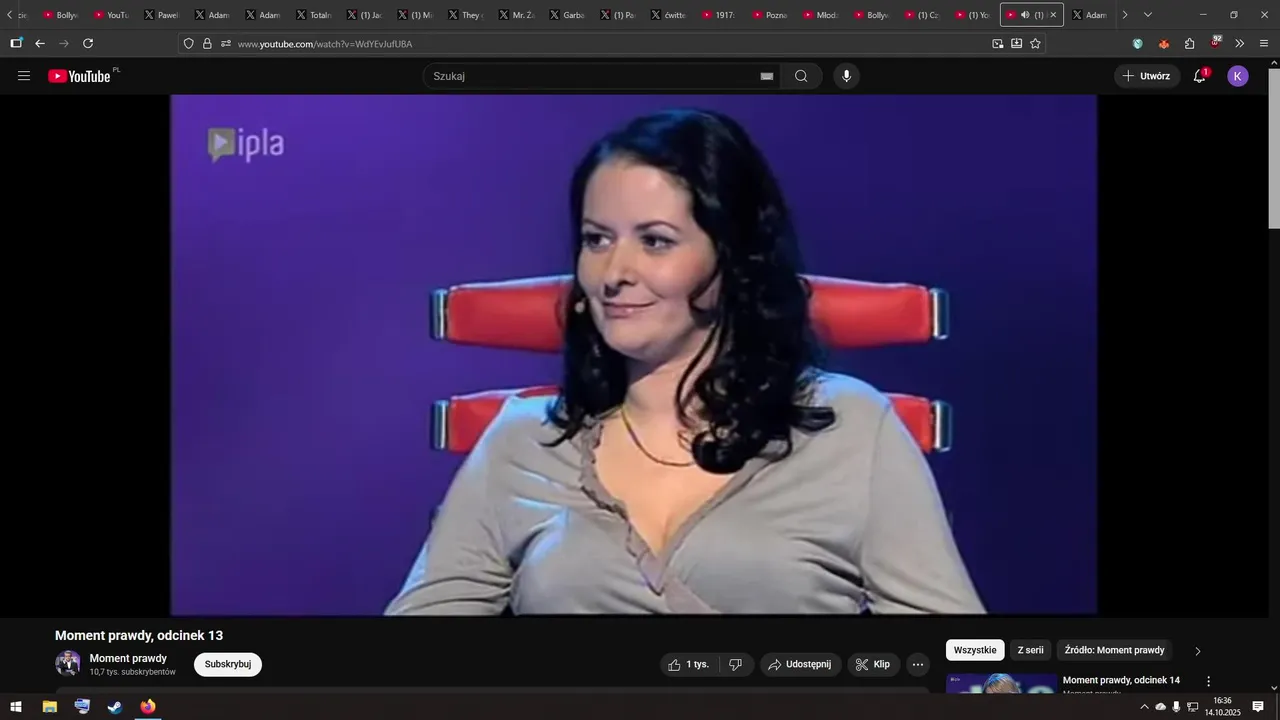
Task: Subscribe with the Subskrybuj button
Action: point(228,664)
